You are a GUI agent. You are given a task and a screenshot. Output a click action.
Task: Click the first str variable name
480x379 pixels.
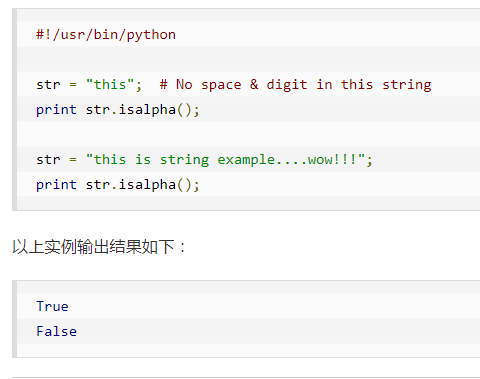pos(48,85)
